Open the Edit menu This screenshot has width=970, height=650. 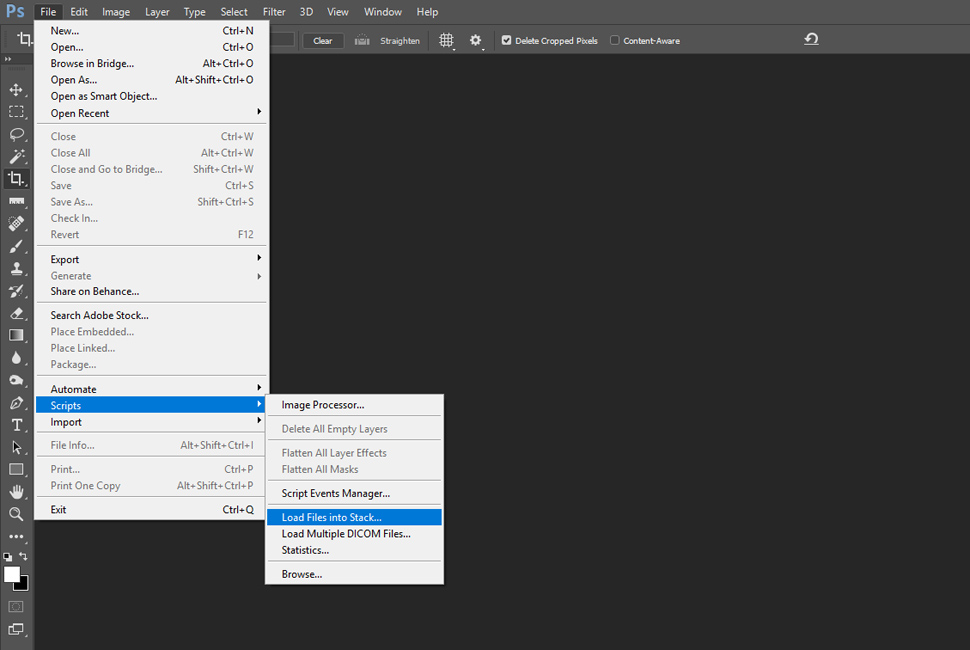(79, 12)
